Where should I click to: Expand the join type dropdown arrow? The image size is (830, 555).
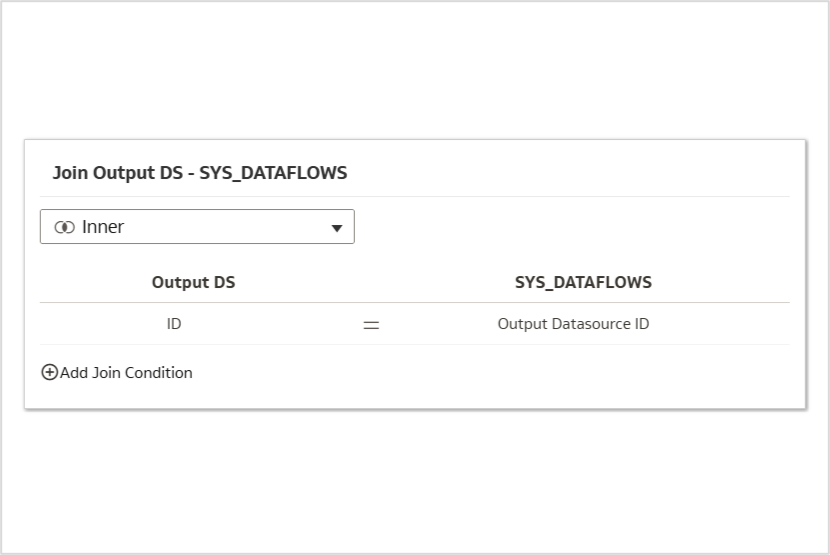337,228
